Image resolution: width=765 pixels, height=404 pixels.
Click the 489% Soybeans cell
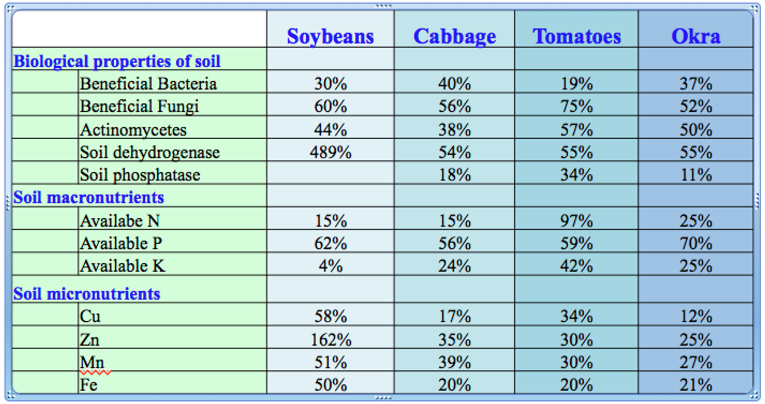coord(330,153)
